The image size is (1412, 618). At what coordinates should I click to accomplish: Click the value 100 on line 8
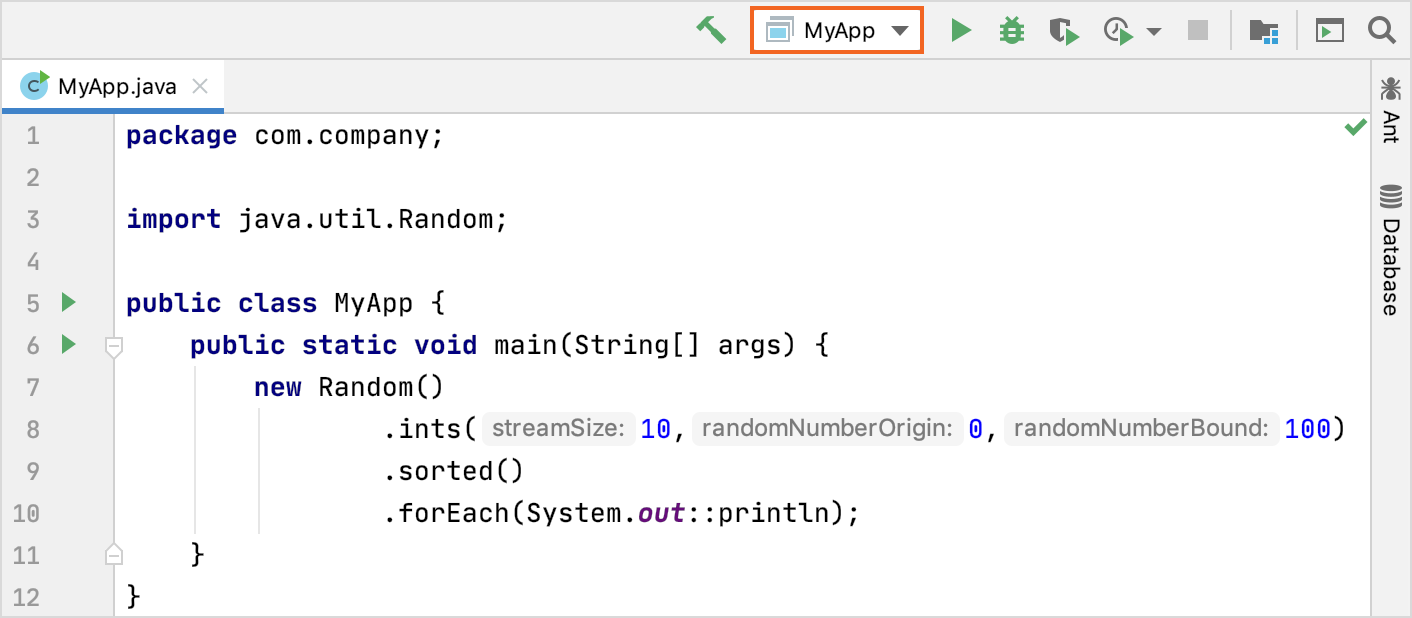(x=1308, y=429)
